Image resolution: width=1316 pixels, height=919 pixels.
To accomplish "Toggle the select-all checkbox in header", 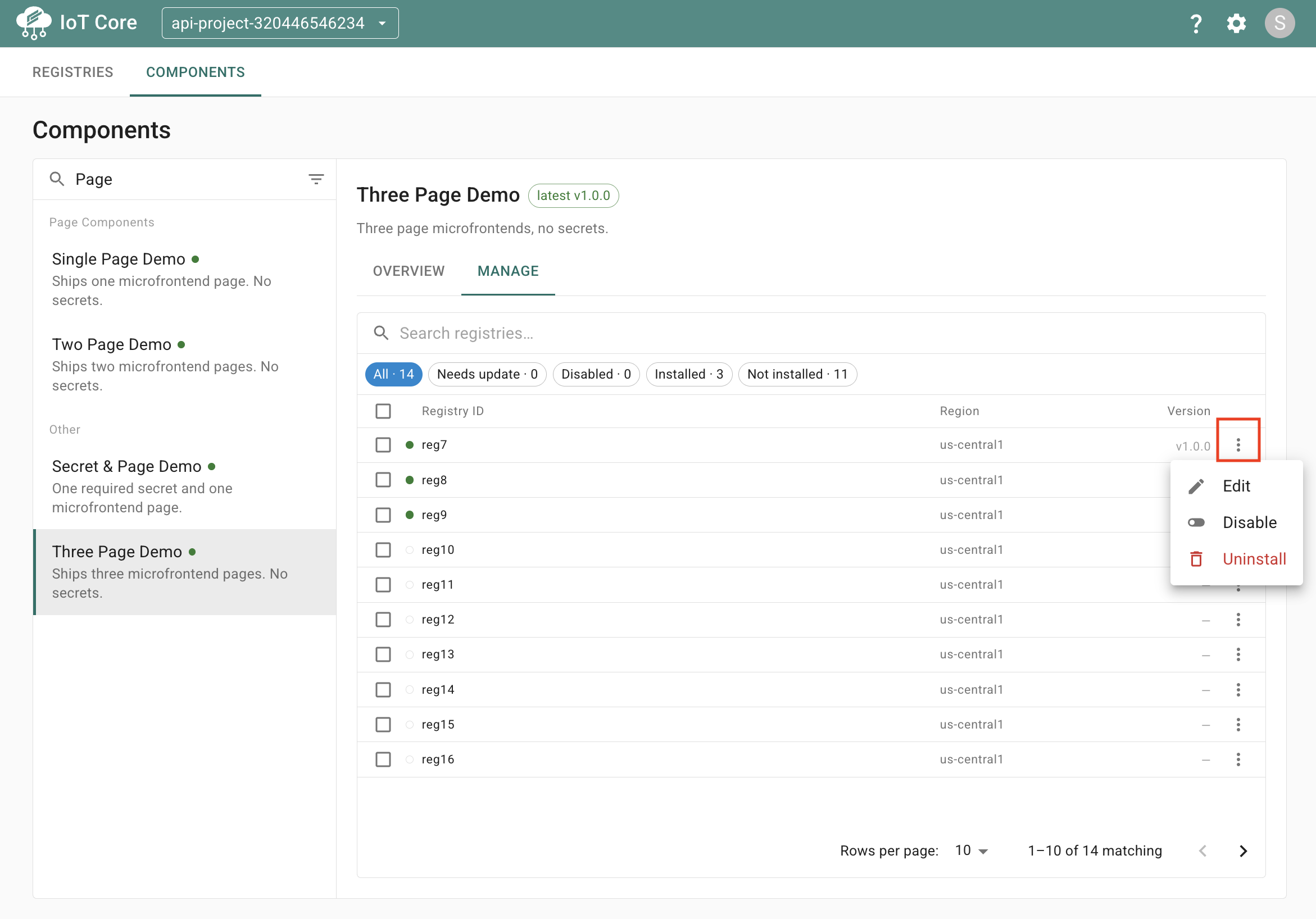I will coord(383,411).
